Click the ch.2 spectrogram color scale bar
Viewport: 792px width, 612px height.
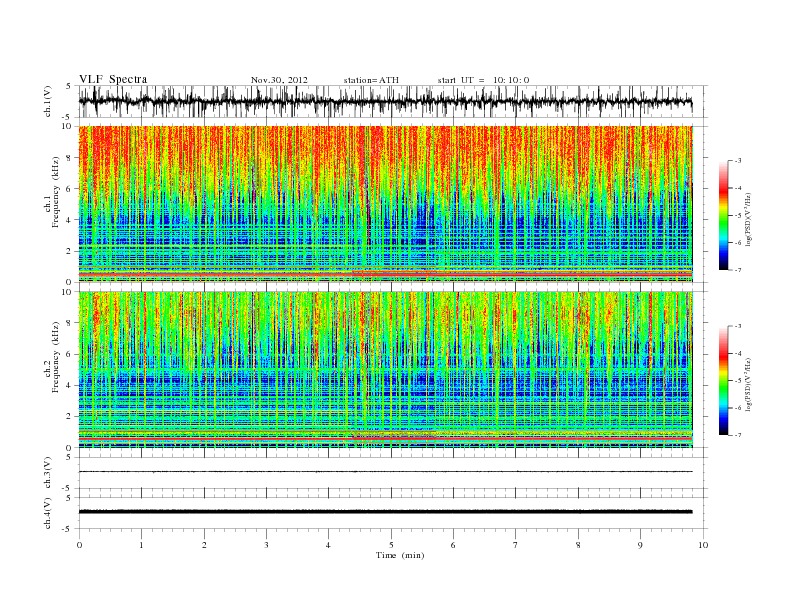(723, 381)
